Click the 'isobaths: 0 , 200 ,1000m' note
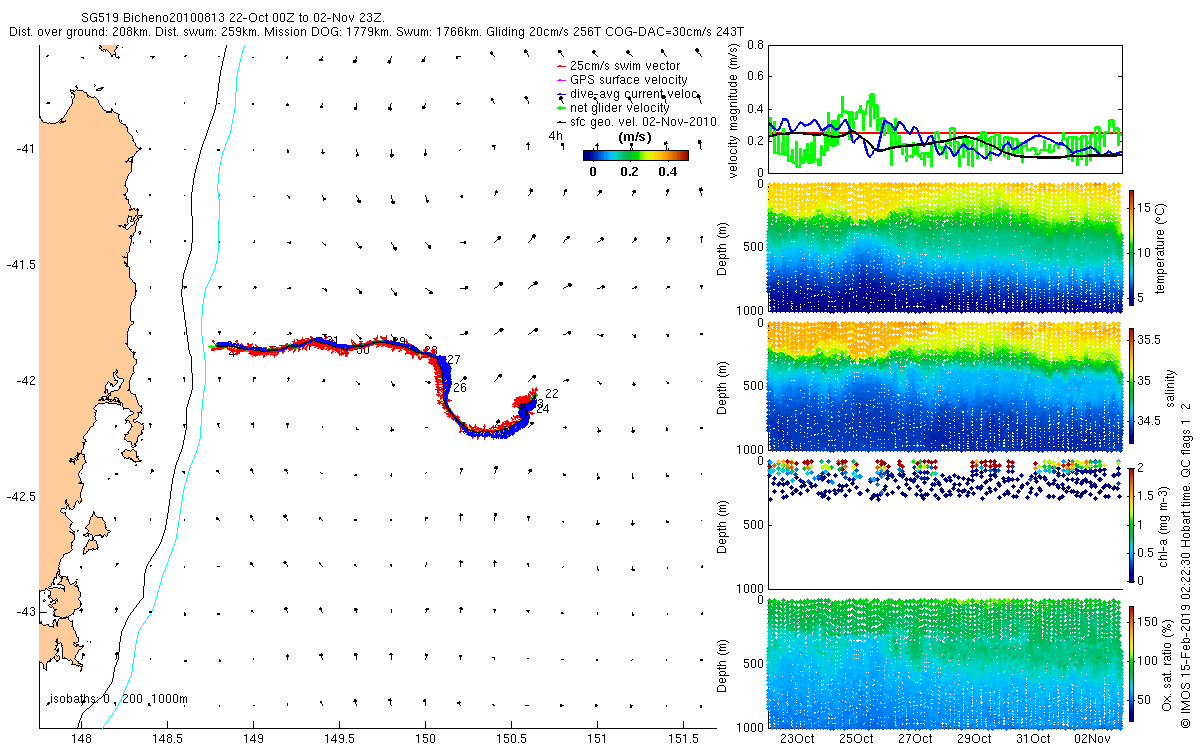 pos(118,698)
